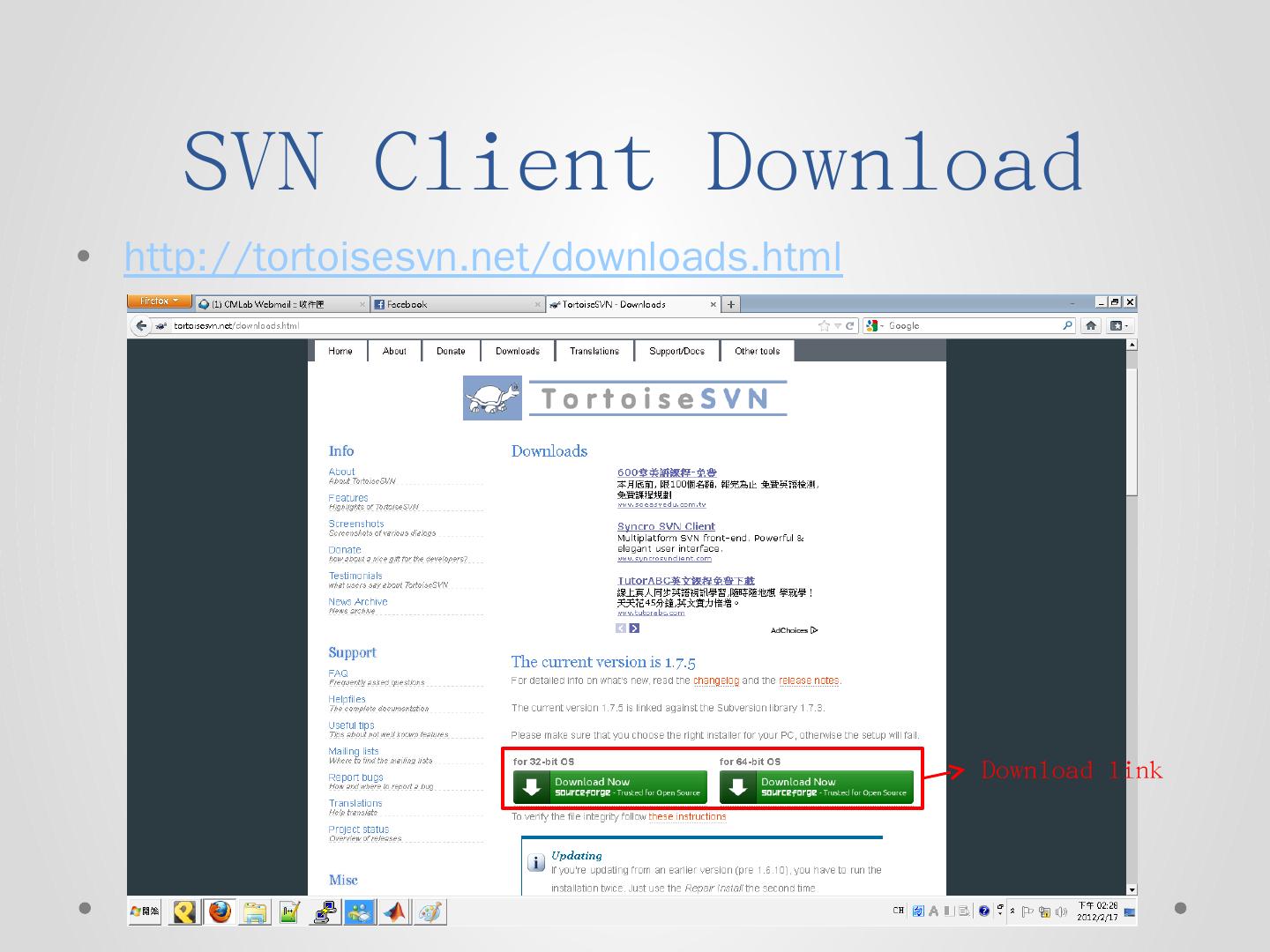Click Download Now for 32-bit OS
1270x952 pixels.
coord(610,787)
